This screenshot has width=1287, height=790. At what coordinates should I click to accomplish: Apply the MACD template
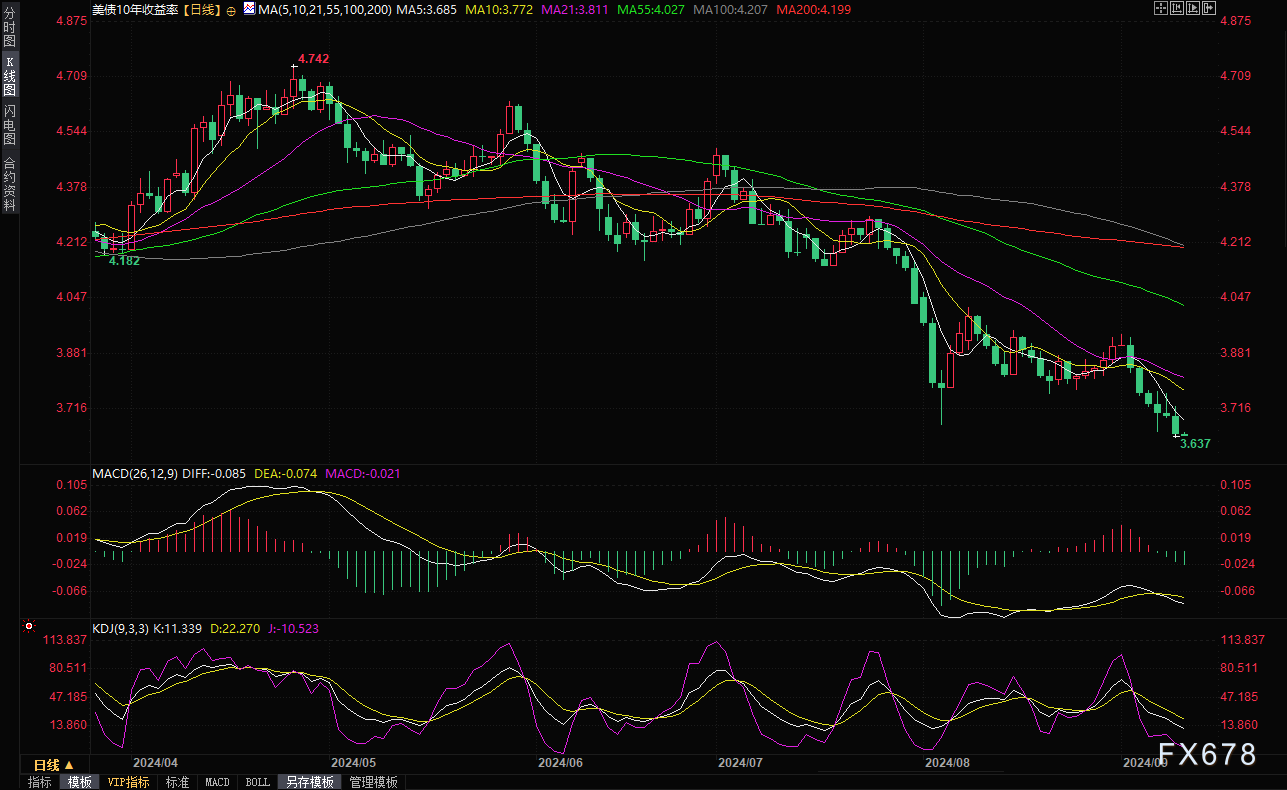pyautogui.click(x=217, y=782)
